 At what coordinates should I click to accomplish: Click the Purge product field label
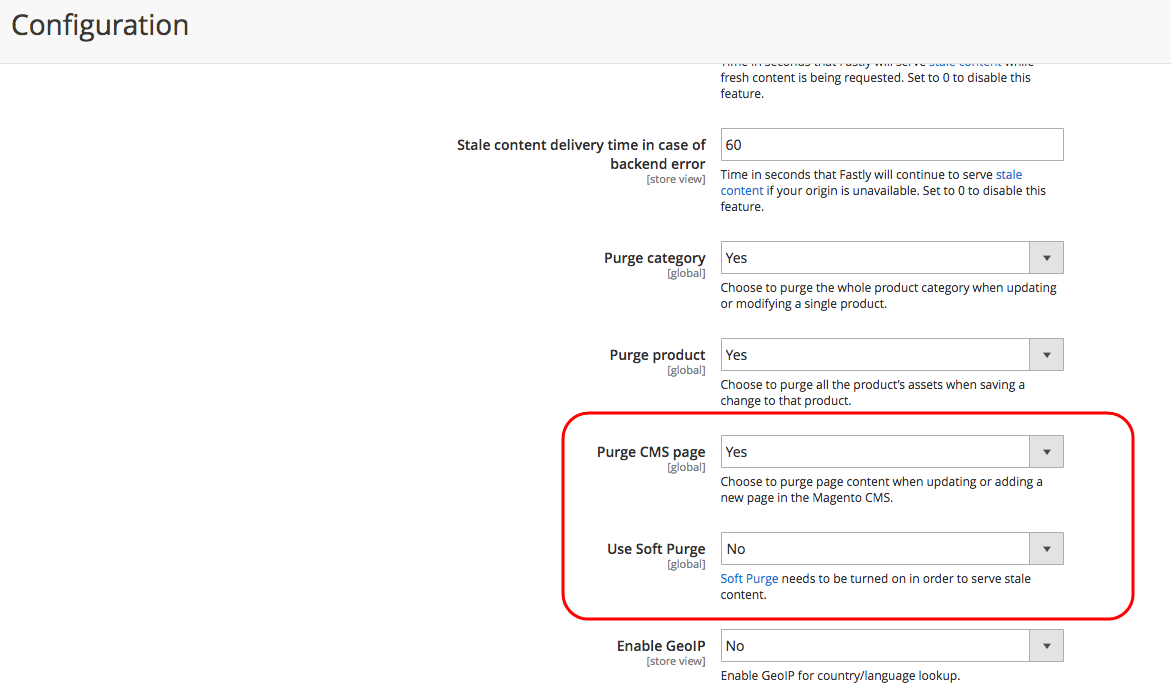pos(657,355)
